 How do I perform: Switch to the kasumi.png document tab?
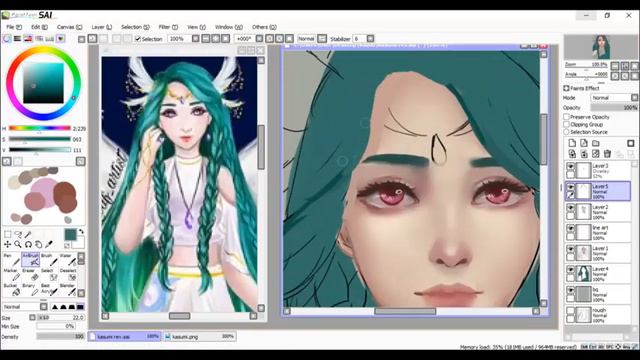[199, 337]
